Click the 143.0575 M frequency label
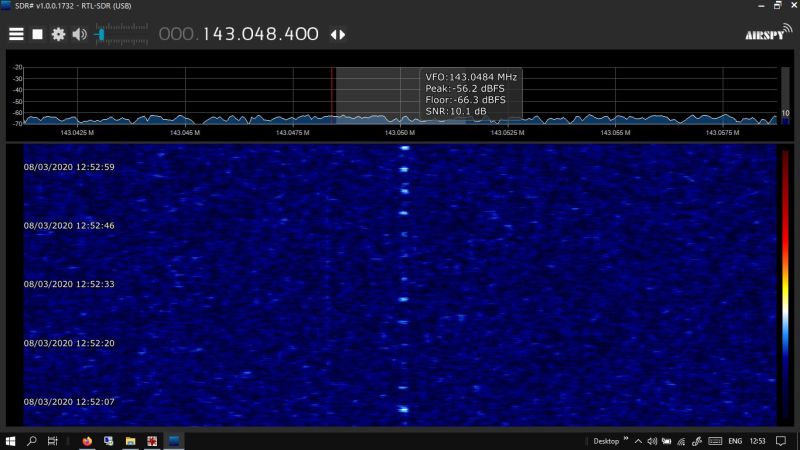 (x=722, y=133)
